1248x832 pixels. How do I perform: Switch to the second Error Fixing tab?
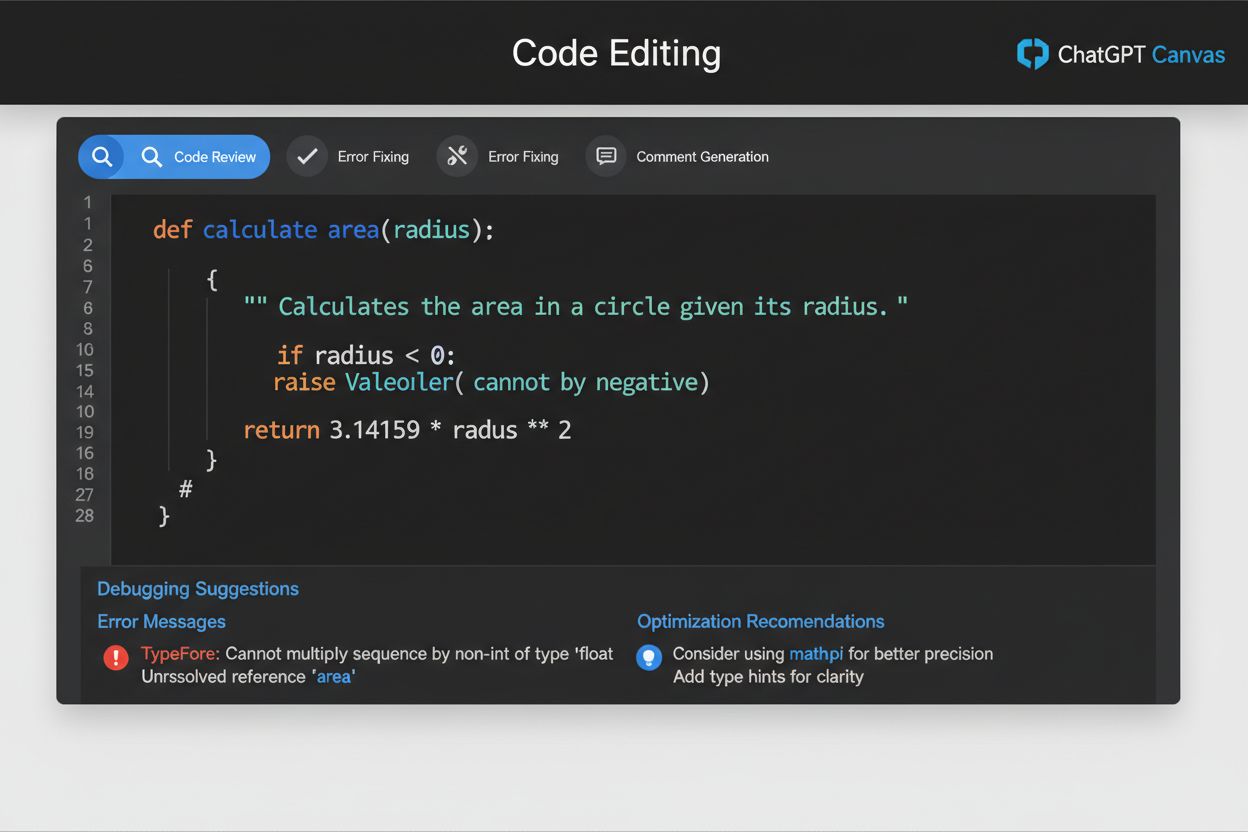(x=523, y=156)
